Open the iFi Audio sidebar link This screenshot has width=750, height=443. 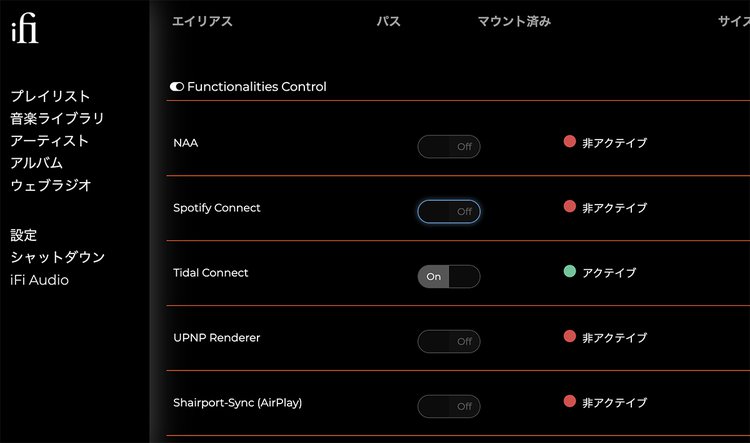point(40,280)
